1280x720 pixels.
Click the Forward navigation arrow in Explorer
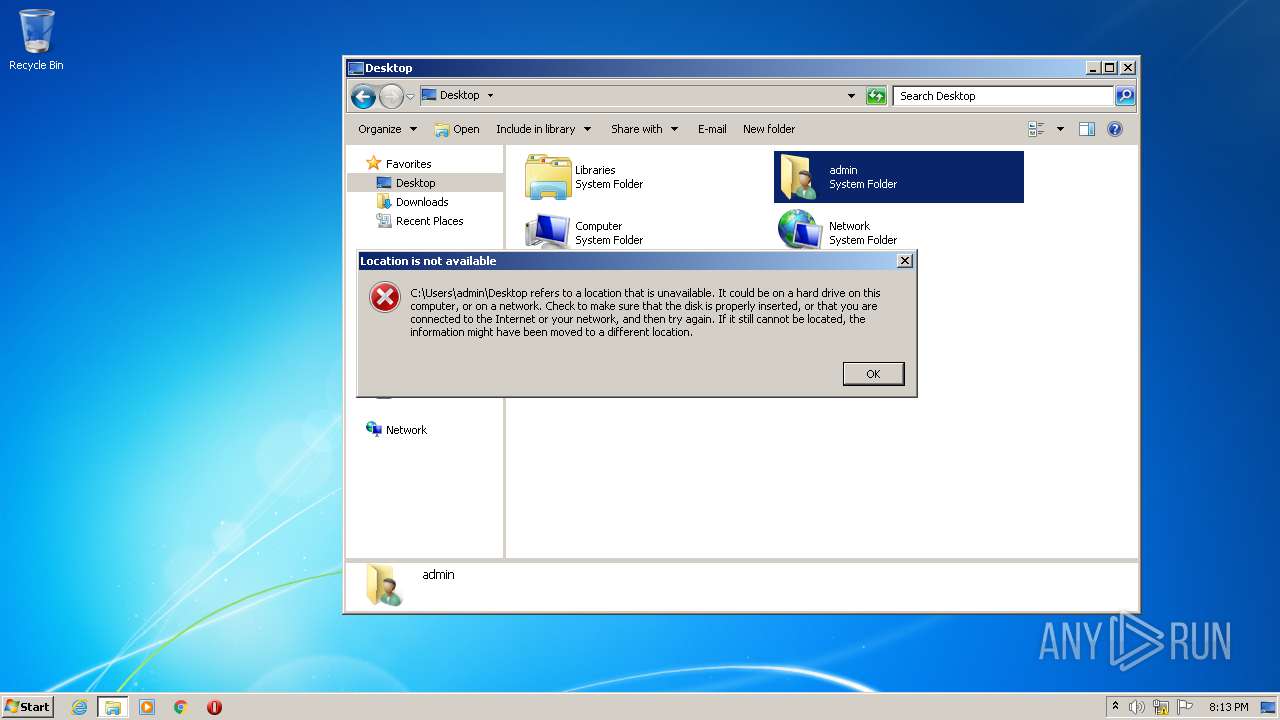pos(391,96)
